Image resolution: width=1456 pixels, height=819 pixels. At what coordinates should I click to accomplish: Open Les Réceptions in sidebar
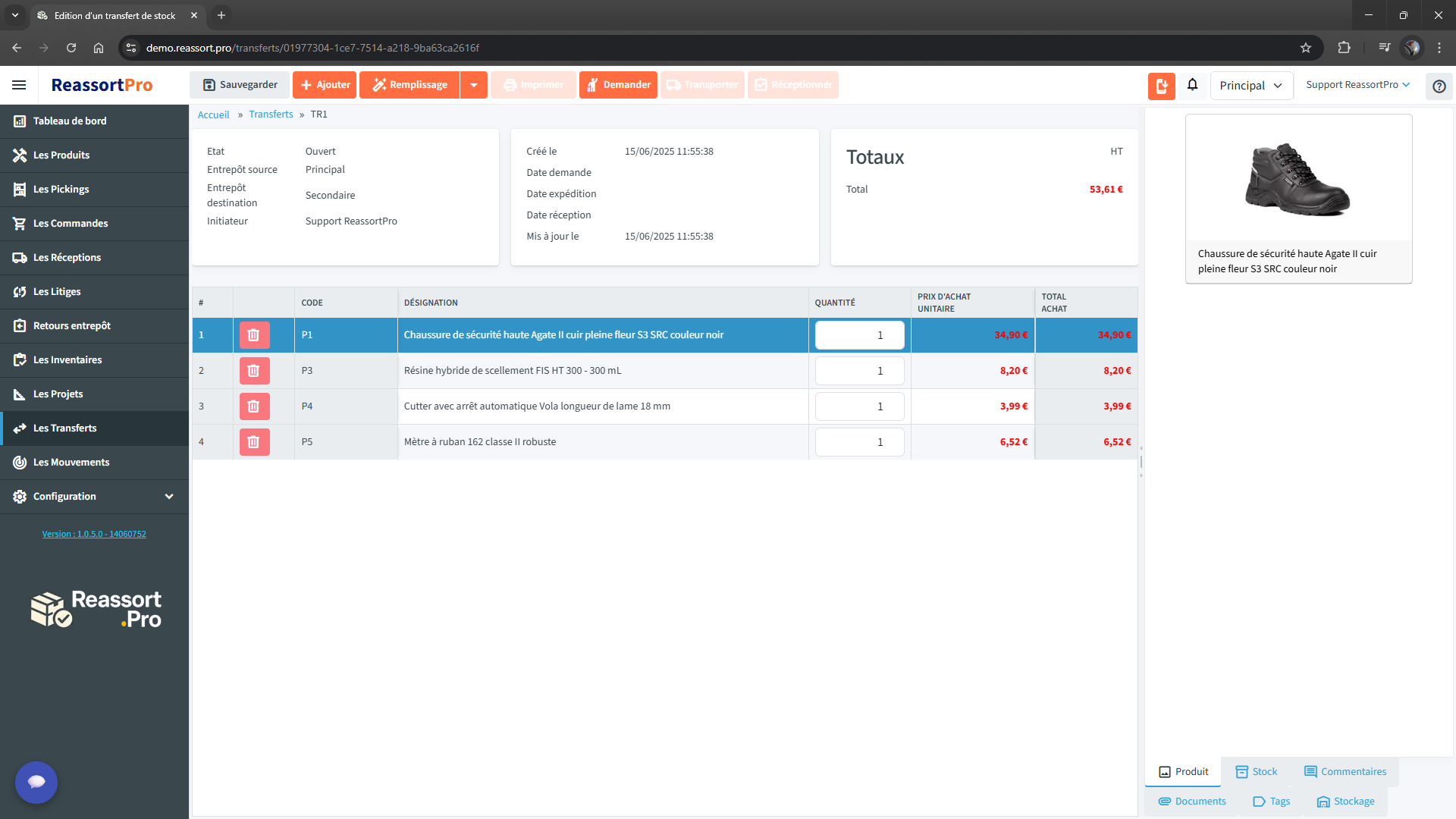click(94, 258)
